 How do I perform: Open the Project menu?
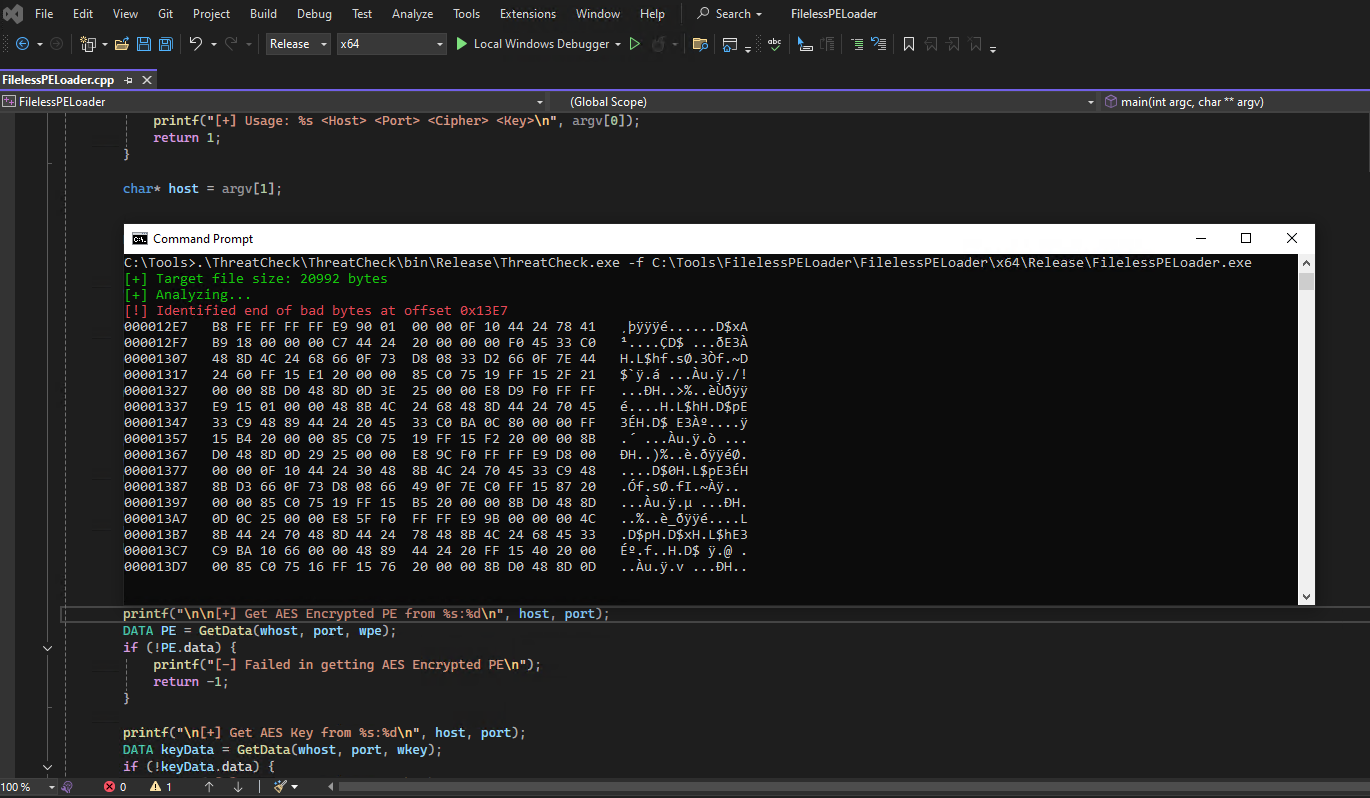(x=211, y=14)
